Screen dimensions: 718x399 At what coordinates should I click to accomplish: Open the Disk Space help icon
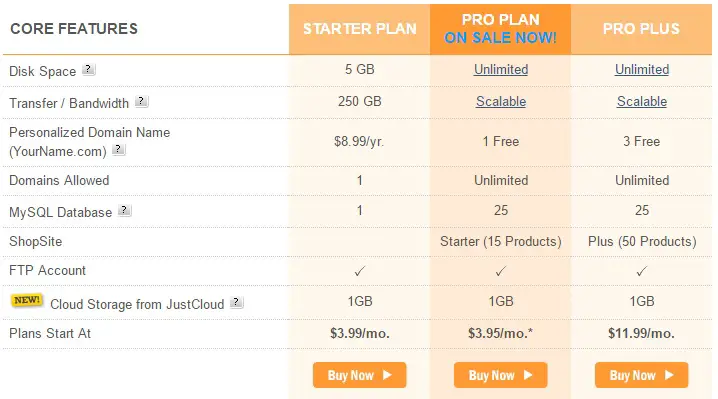click(x=88, y=70)
